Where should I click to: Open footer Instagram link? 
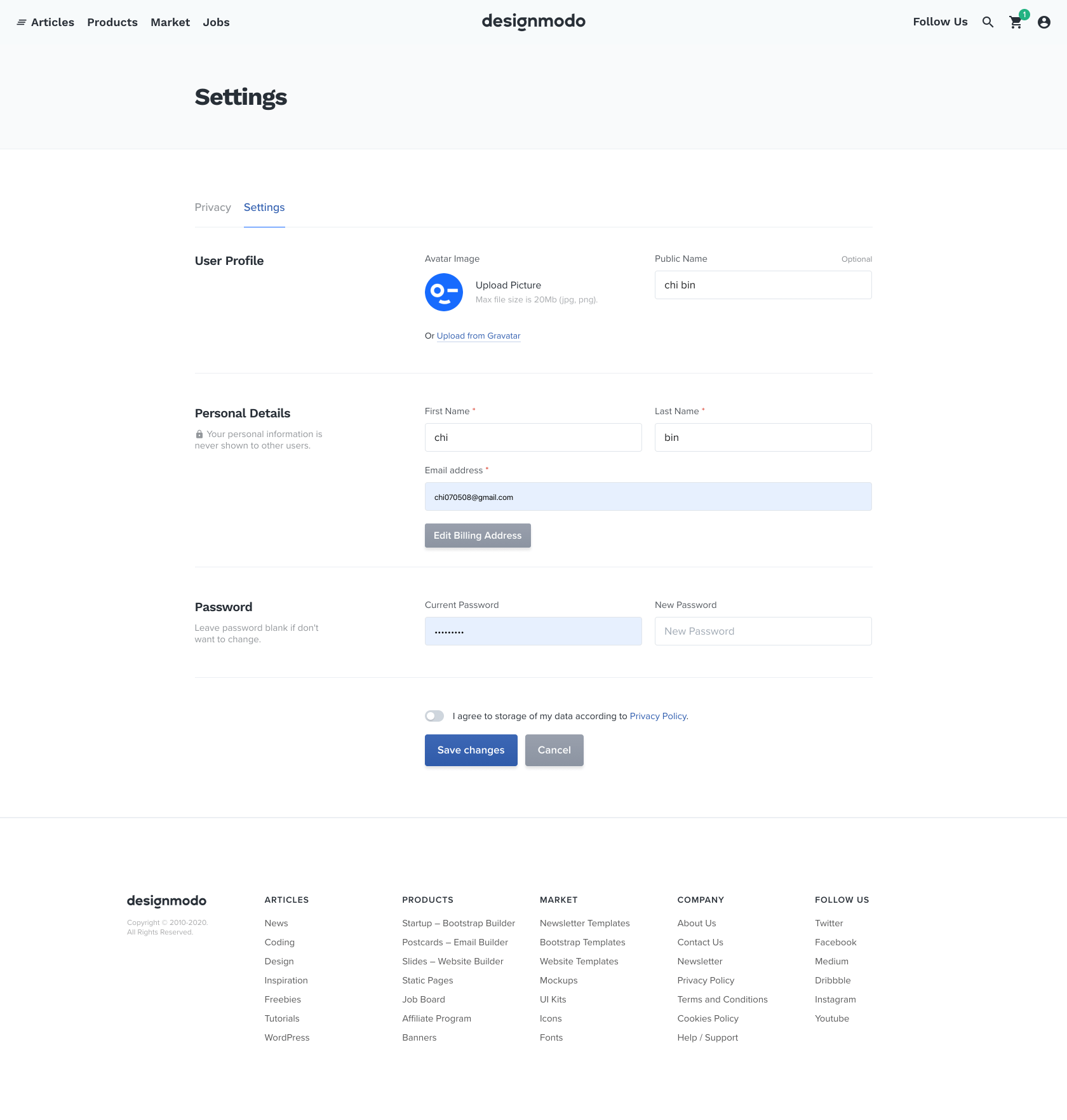836,999
